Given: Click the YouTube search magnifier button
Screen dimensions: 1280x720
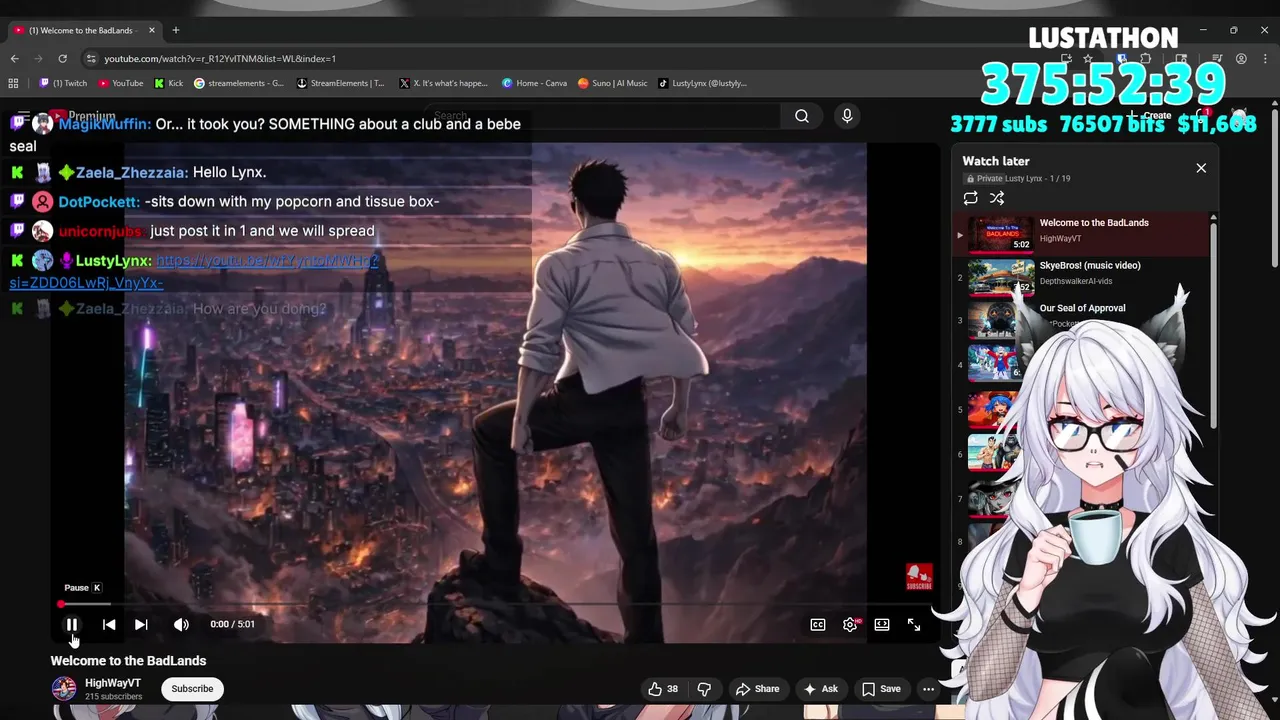Looking at the screenshot, I should pyautogui.click(x=802, y=116).
